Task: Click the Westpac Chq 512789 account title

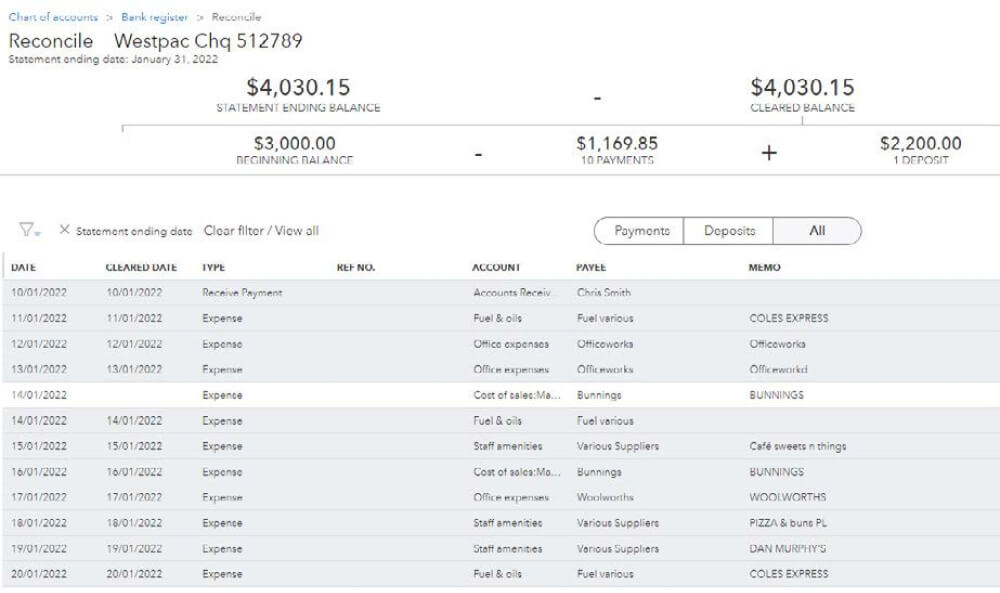Action: [208, 41]
